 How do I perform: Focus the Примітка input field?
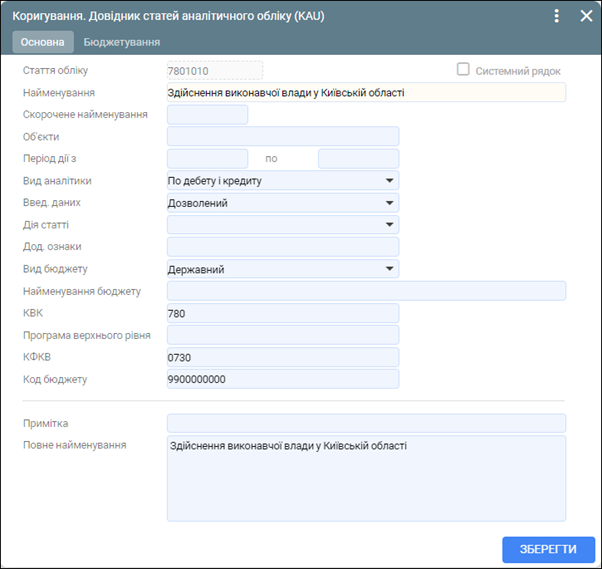pyautogui.click(x=366, y=423)
